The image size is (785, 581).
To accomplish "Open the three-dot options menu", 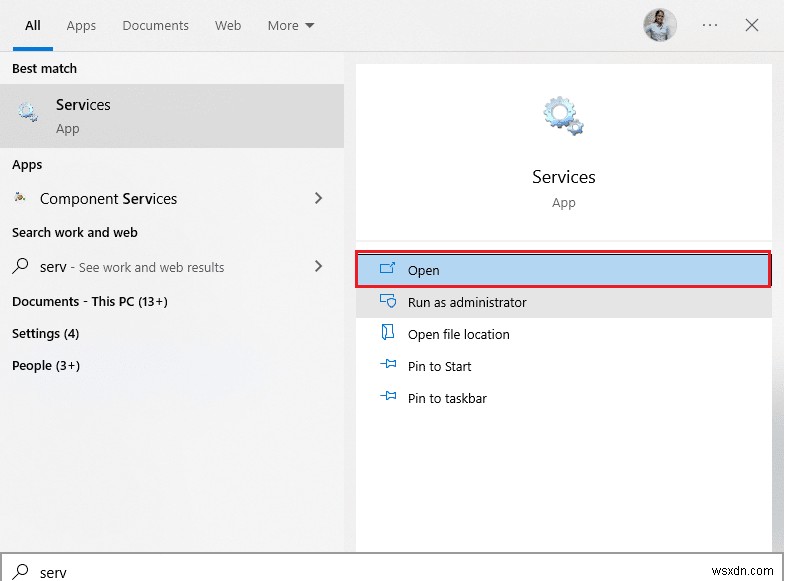I will (x=710, y=25).
